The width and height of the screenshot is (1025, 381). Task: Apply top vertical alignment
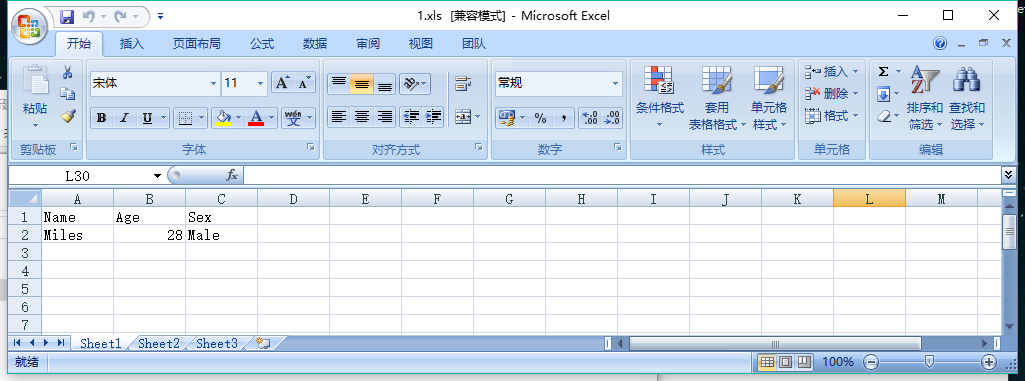click(338, 84)
